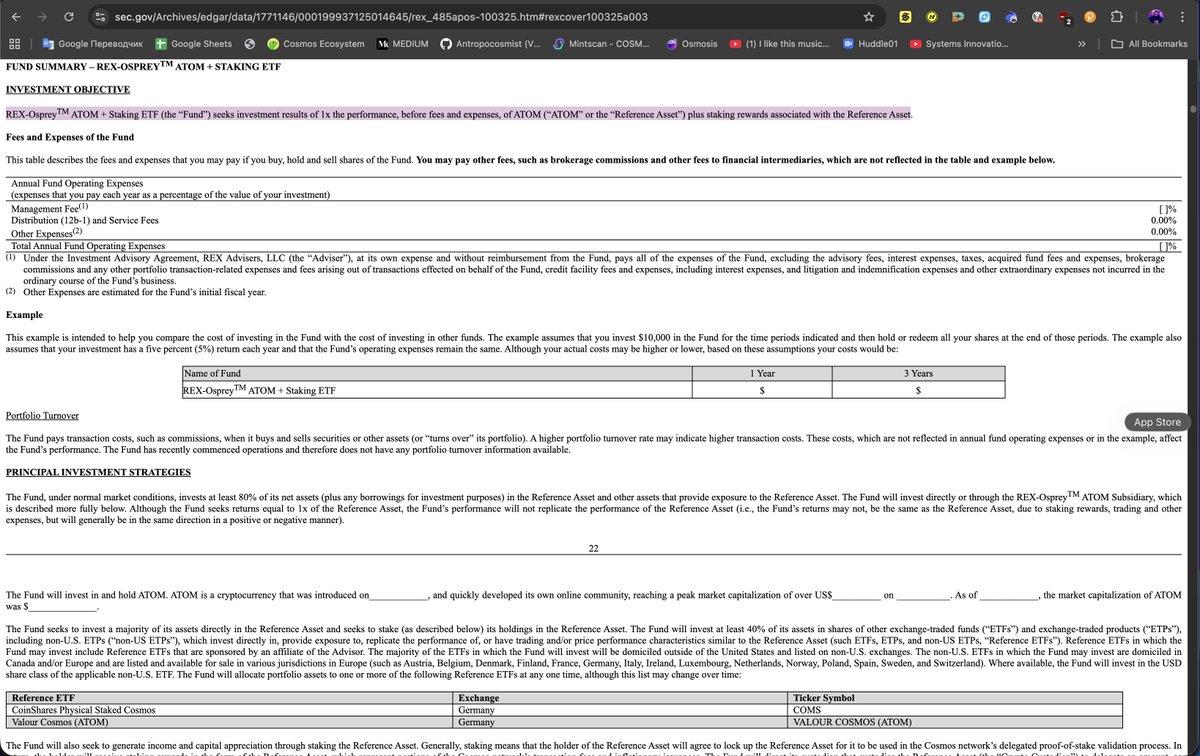Image resolution: width=1200 pixels, height=756 pixels.
Task: Open the MEDIUM bookmark
Action: [401, 44]
